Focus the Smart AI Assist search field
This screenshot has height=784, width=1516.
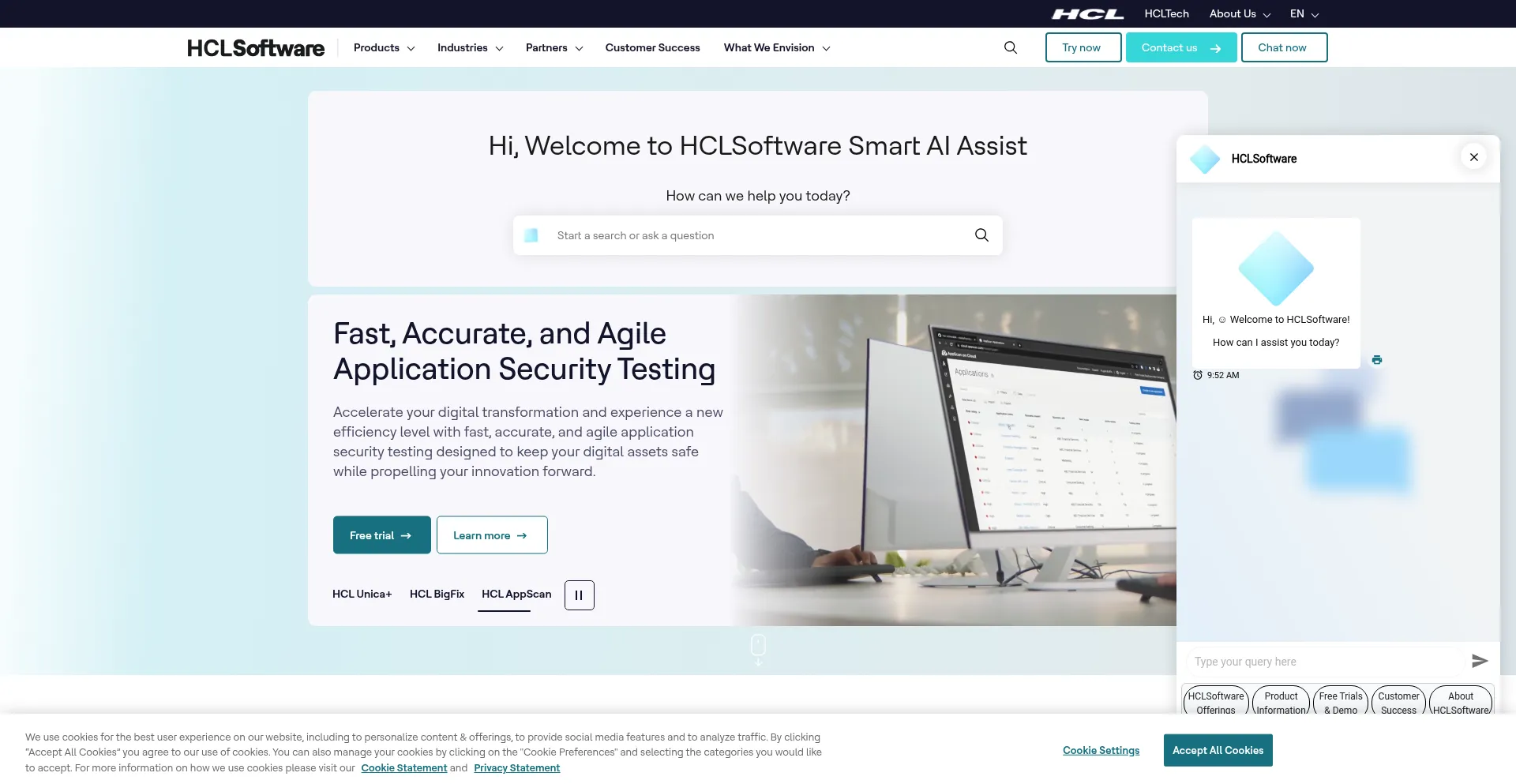tap(758, 235)
